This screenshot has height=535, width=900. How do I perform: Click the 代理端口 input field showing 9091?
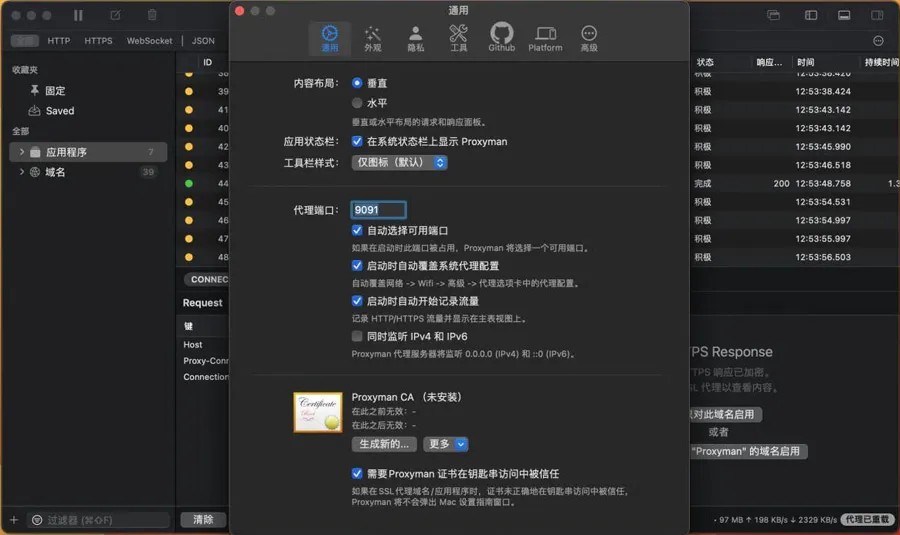[x=378, y=210]
